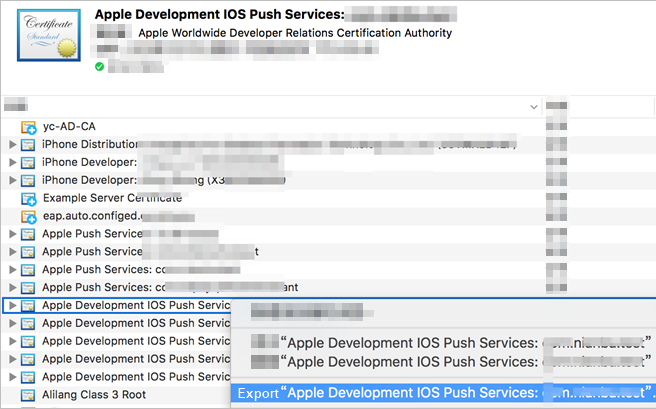656x409 pixels.
Task: Expand the iPhone Distribution certificate row
Action: click(13, 145)
